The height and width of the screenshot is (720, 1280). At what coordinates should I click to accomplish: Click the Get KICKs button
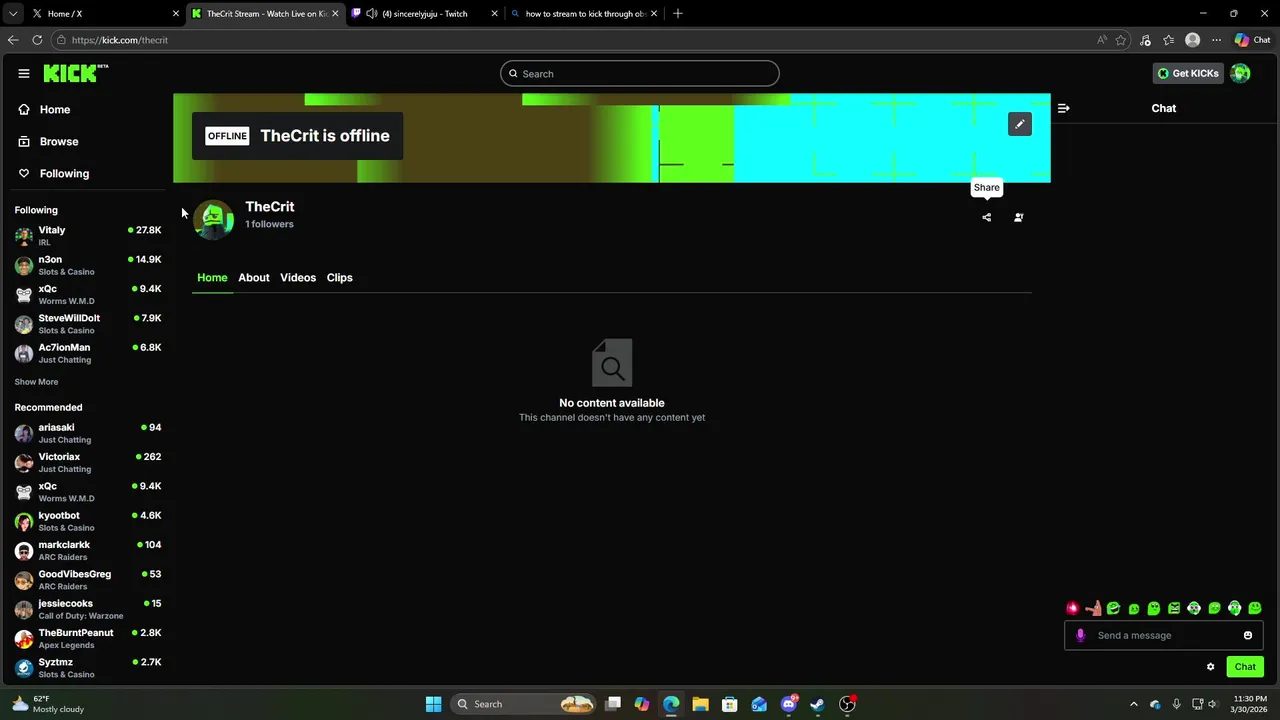pos(1188,73)
